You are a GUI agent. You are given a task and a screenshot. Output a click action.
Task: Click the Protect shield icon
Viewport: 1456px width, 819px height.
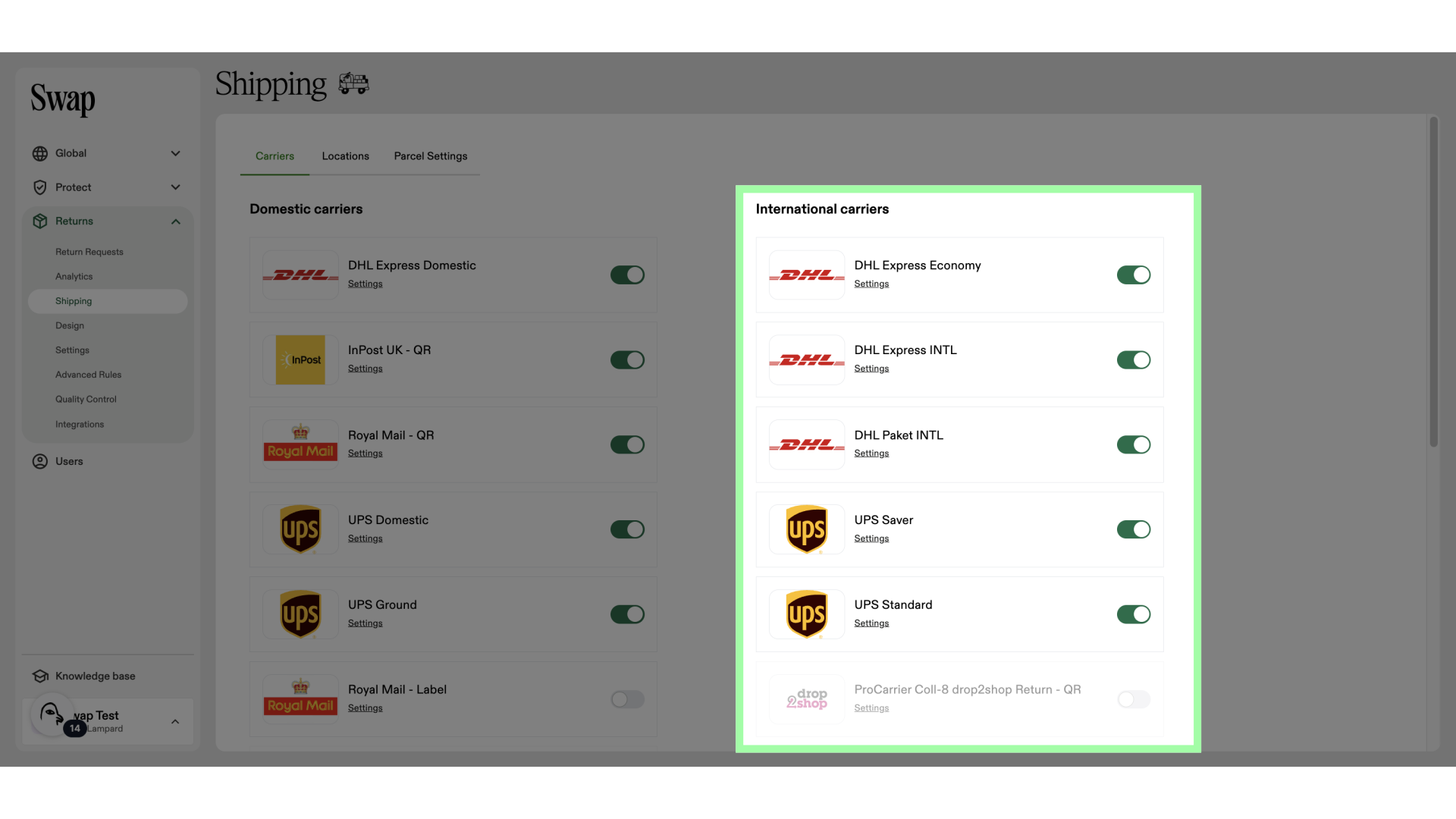[40, 187]
